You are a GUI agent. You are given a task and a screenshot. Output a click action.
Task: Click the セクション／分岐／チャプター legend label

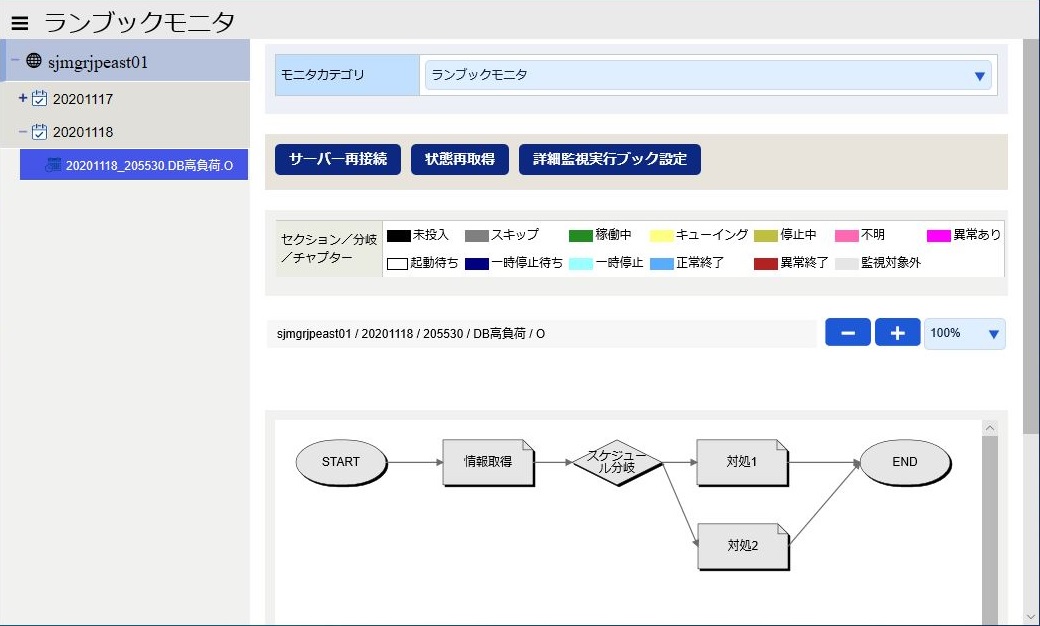[329, 249]
